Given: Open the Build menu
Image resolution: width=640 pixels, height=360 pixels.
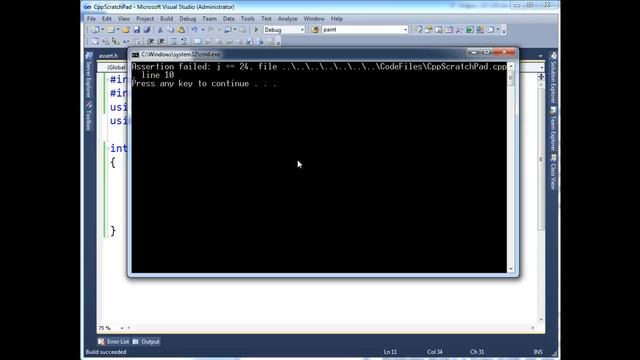Looking at the screenshot, I should click(x=166, y=19).
